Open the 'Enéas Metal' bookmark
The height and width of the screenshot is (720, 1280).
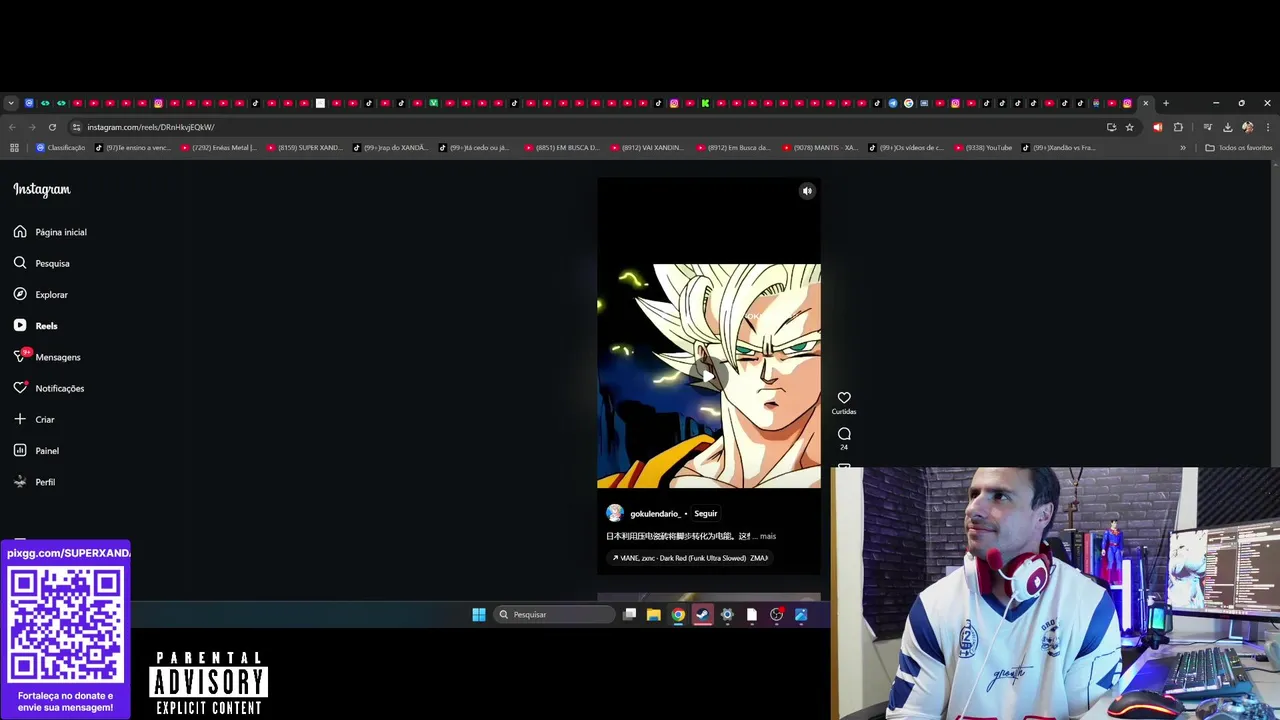219,148
